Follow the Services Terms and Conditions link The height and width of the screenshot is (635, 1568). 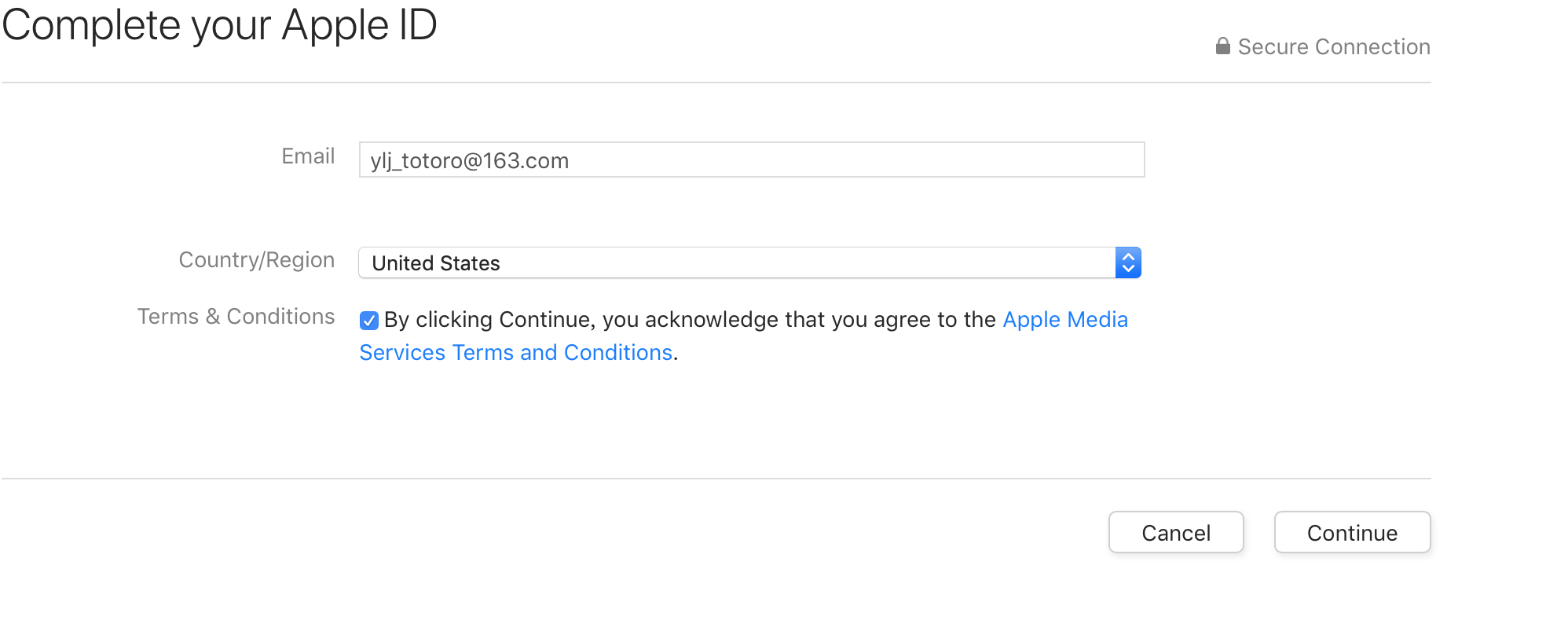[516, 352]
